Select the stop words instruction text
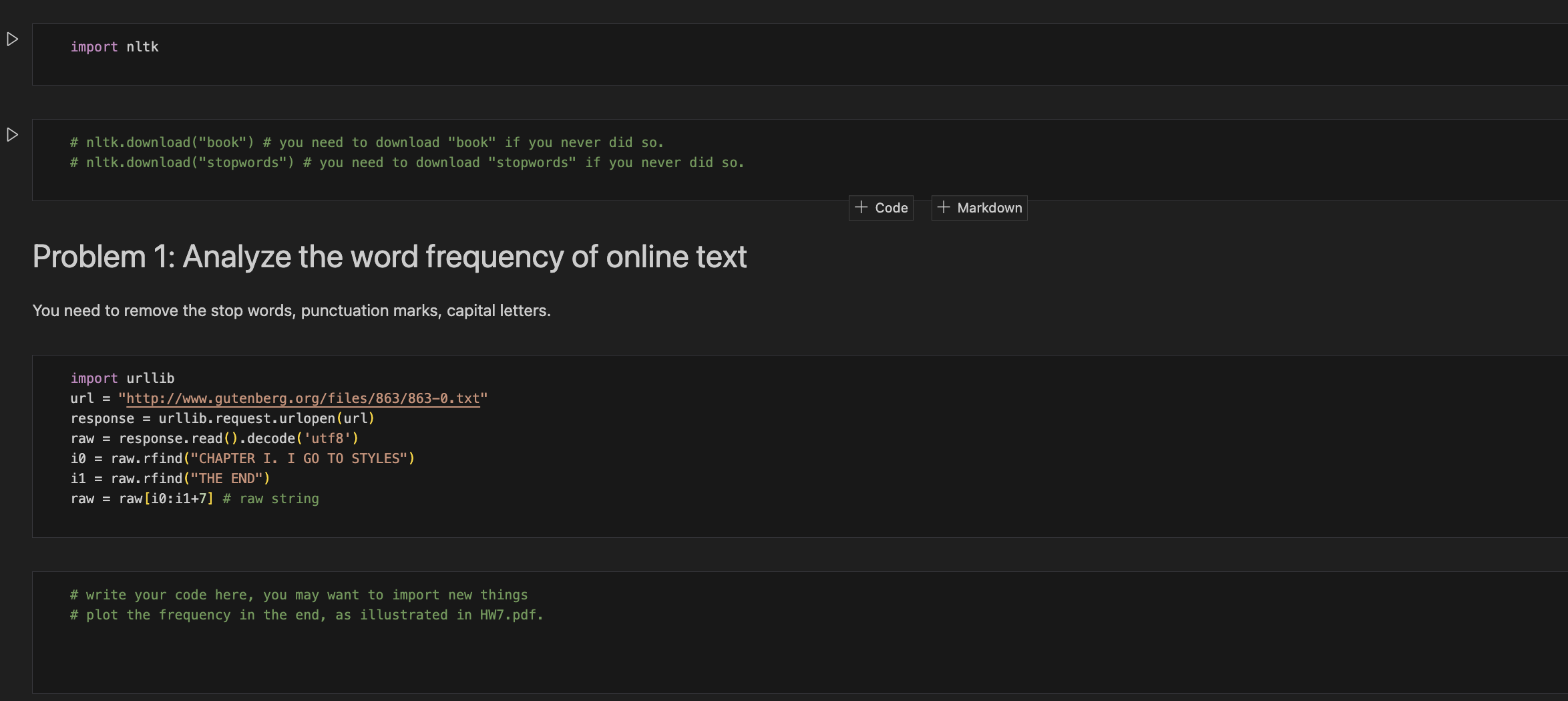 291,310
